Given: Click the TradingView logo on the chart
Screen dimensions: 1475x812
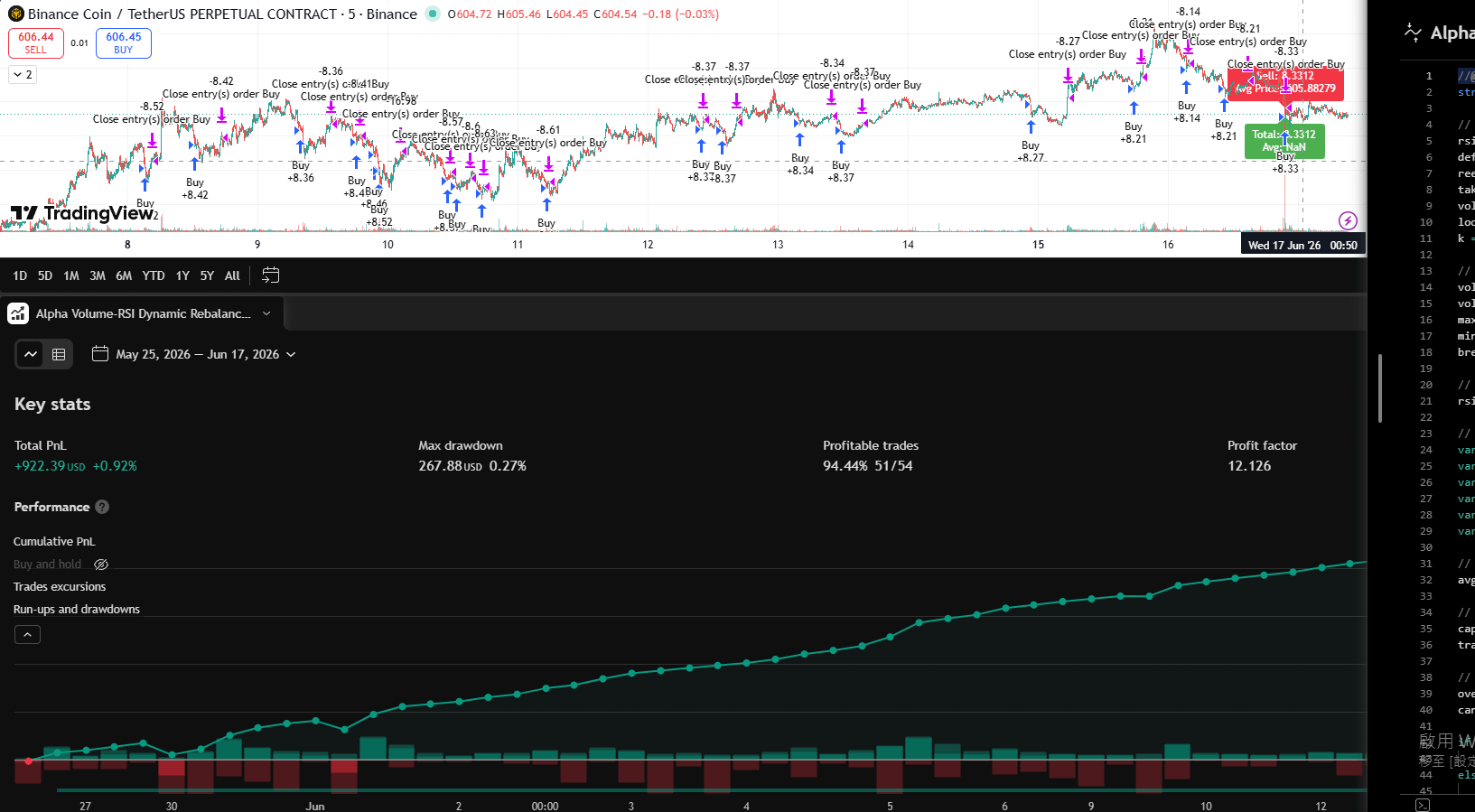Looking at the screenshot, I should [83, 213].
